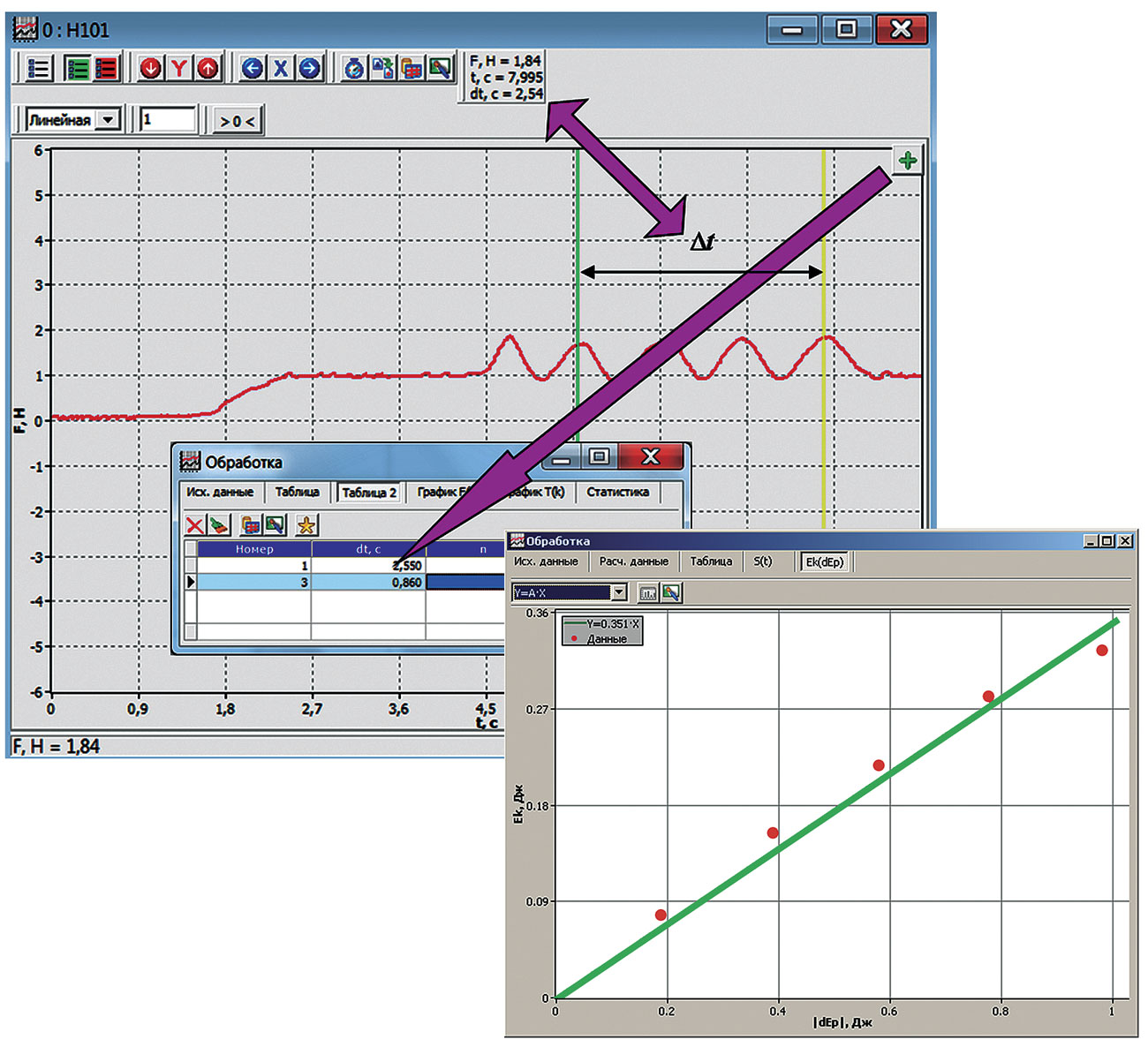Click the red X delete icon in table toolbar
The width and height of the screenshot is (1148, 1047).
coord(194,525)
